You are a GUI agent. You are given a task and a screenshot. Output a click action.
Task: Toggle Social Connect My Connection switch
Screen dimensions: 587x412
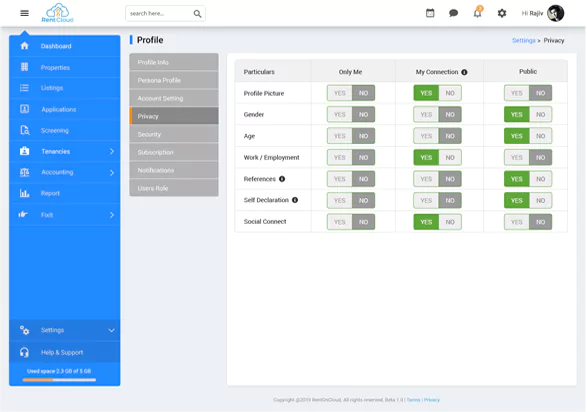pos(437,222)
